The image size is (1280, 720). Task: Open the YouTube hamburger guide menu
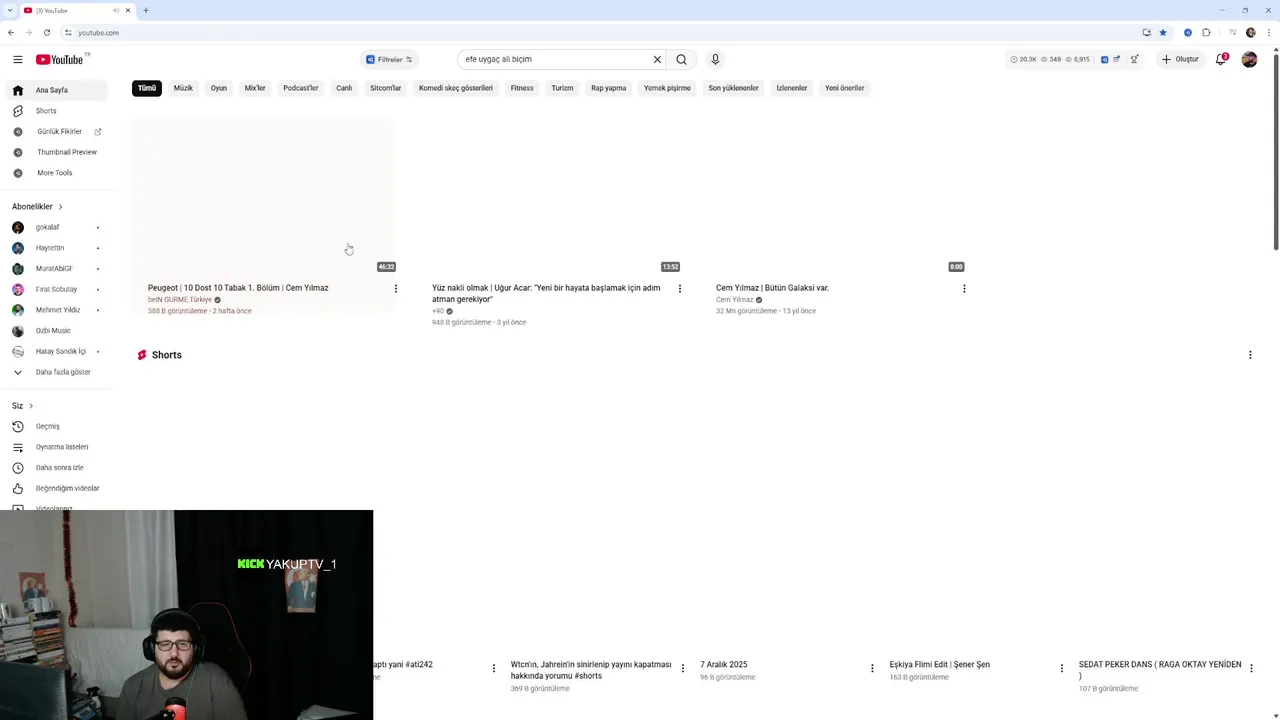tap(17, 59)
